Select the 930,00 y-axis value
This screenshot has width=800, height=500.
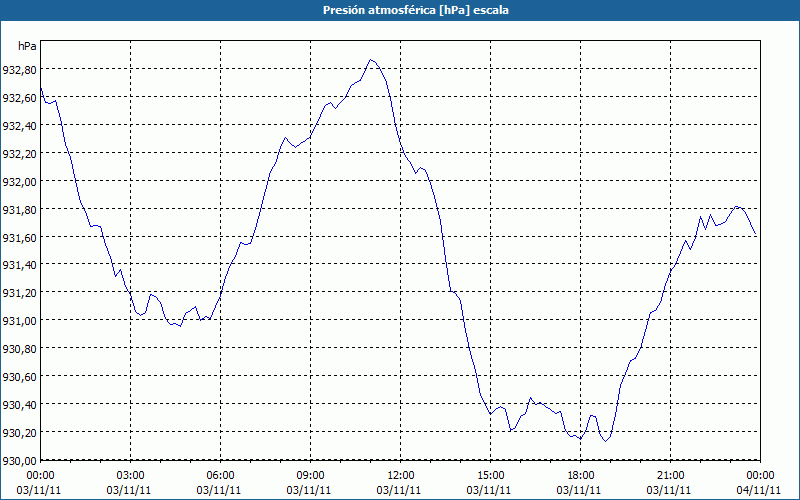point(19,461)
